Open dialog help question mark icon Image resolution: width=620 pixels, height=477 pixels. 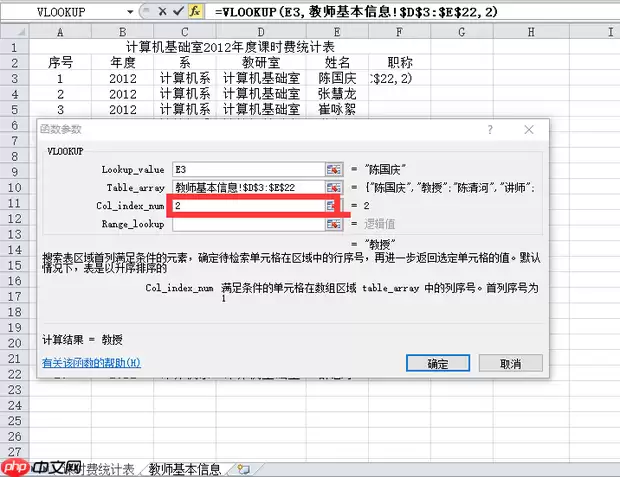pos(490,129)
